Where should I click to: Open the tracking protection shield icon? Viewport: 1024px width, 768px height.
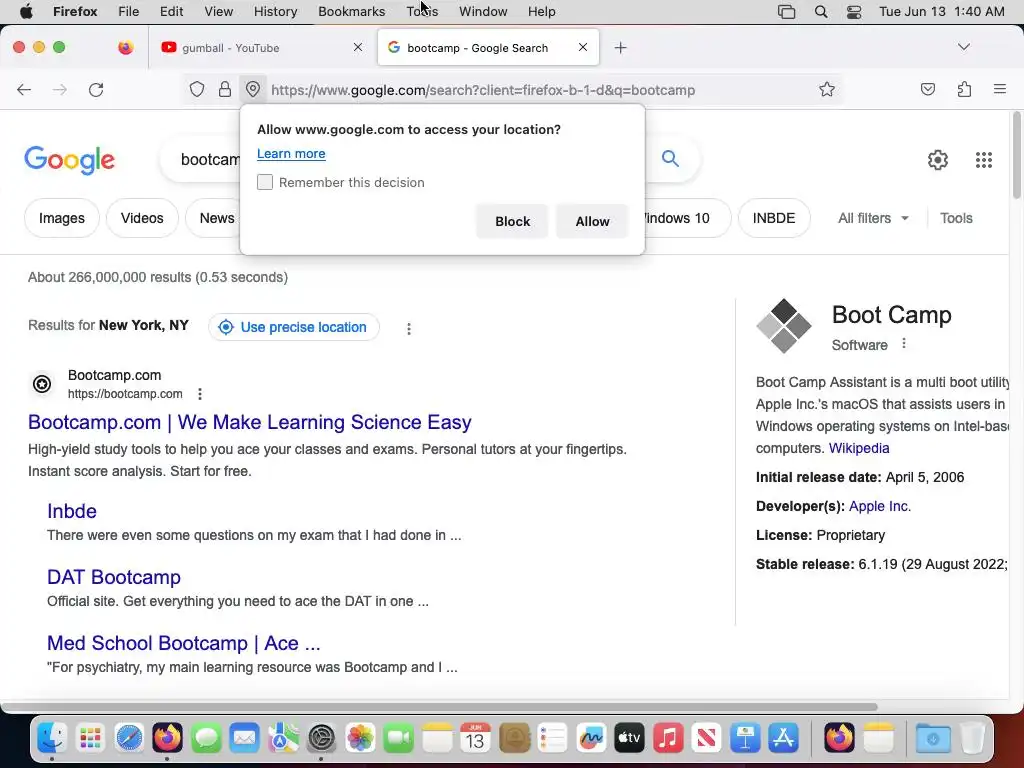pos(197,89)
